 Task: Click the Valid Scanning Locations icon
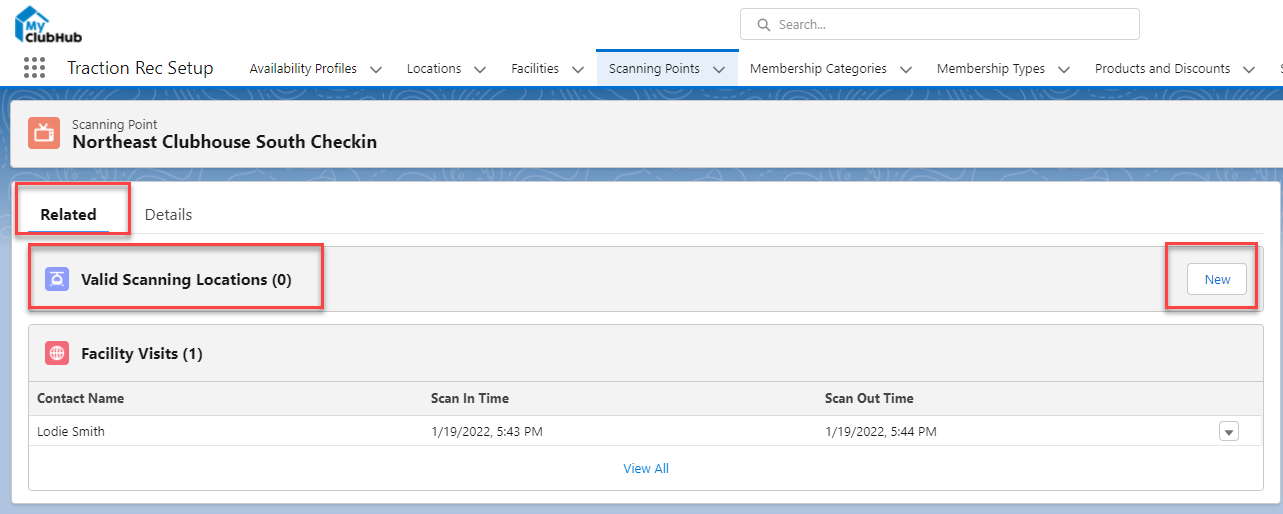click(x=57, y=280)
